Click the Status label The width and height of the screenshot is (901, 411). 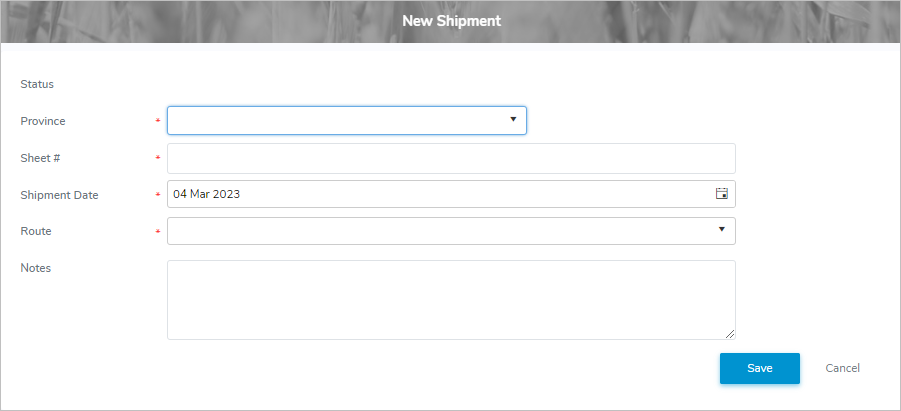click(x=37, y=84)
